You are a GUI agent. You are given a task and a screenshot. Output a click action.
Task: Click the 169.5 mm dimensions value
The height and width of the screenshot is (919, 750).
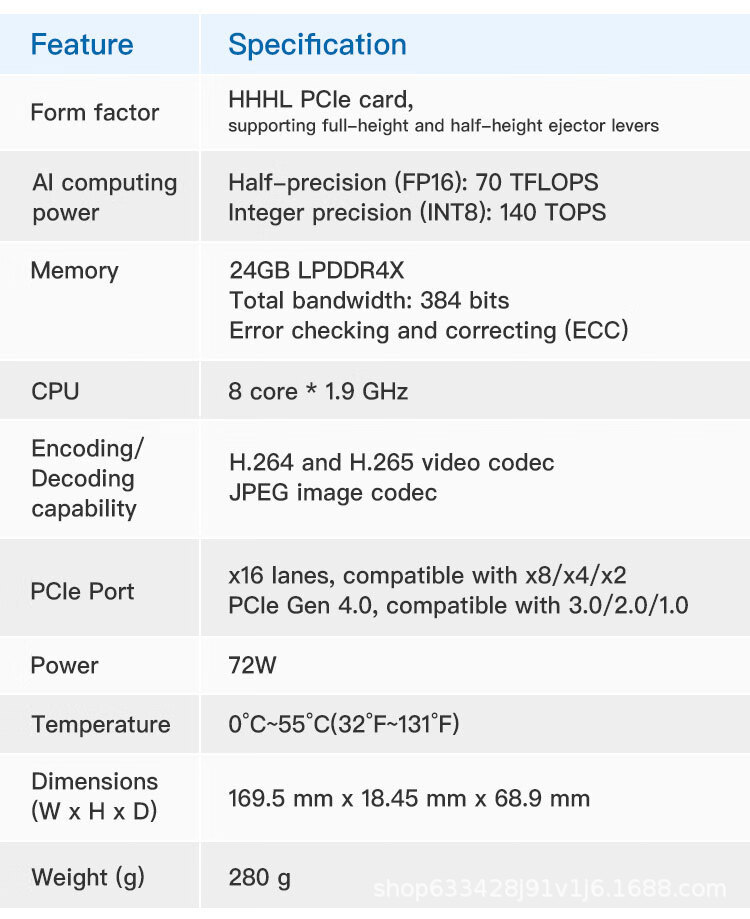[408, 798]
